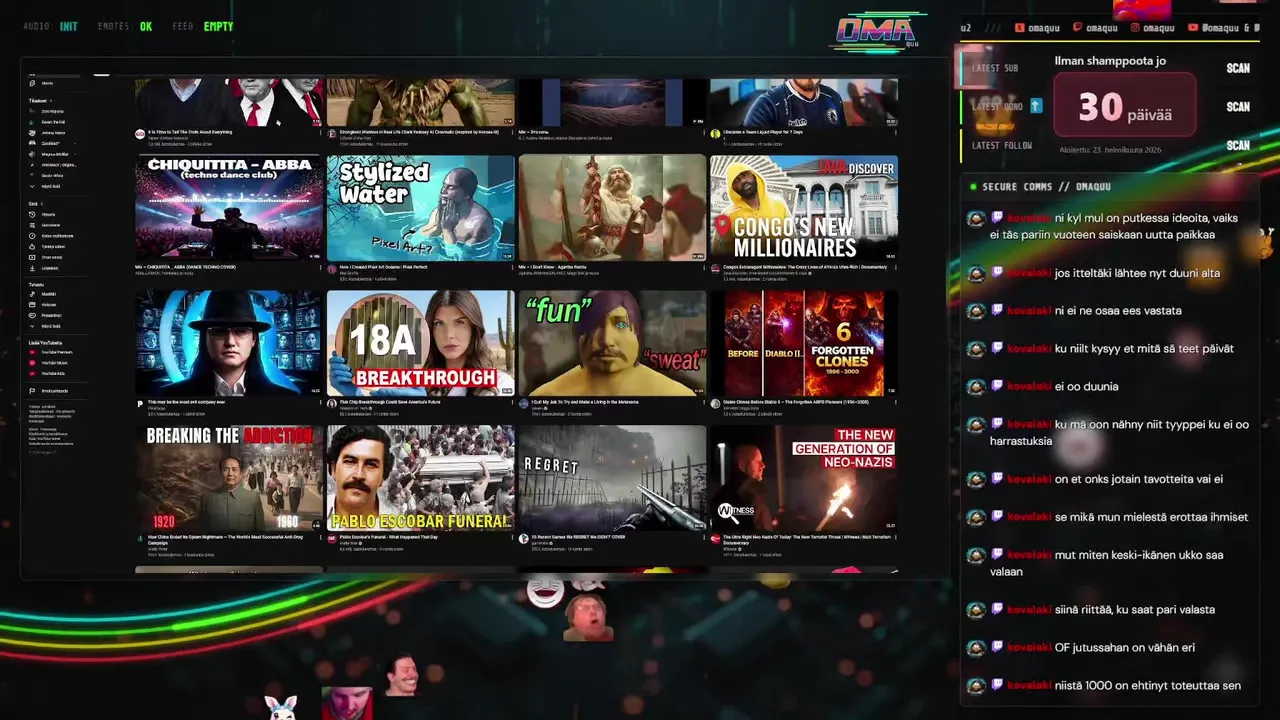1280x720 pixels.
Task: Open the Stylized Water pixel art thumbnail
Action: coord(420,208)
